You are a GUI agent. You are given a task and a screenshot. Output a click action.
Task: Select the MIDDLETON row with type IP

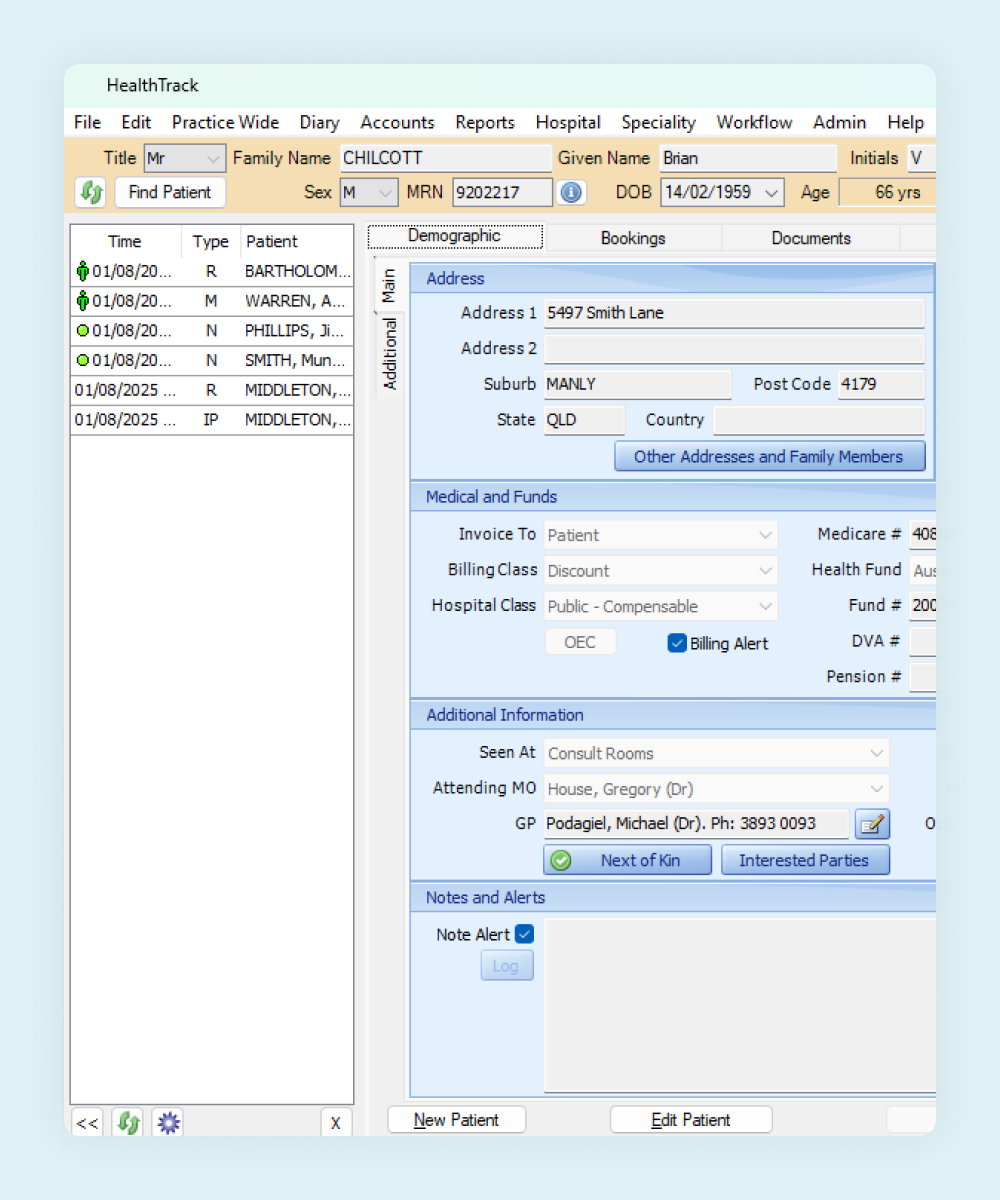pos(212,420)
